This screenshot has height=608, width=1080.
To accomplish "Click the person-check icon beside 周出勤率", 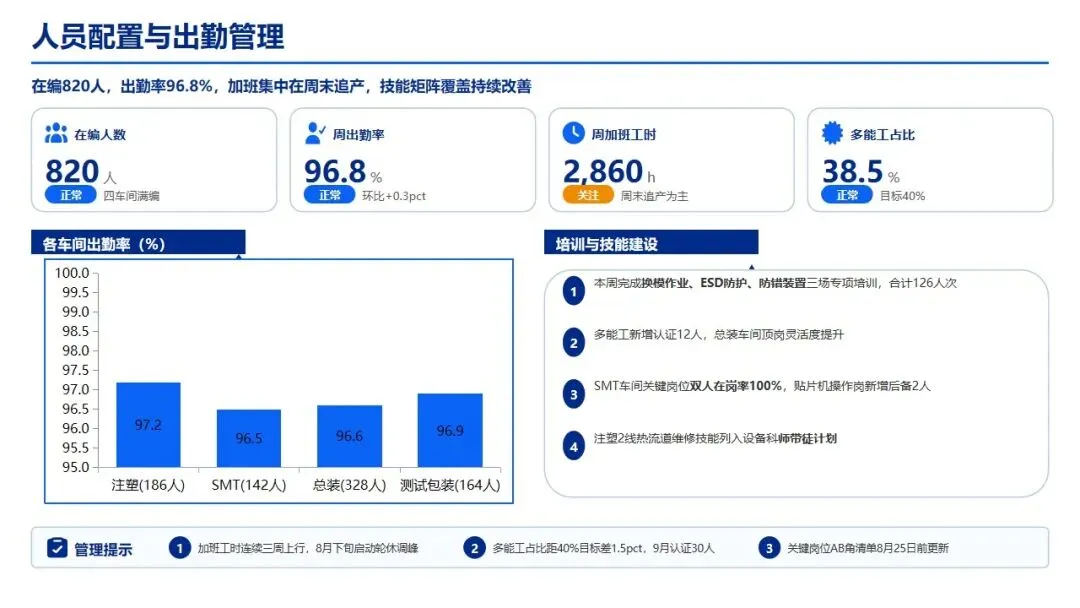I will pyautogui.click(x=315, y=133).
